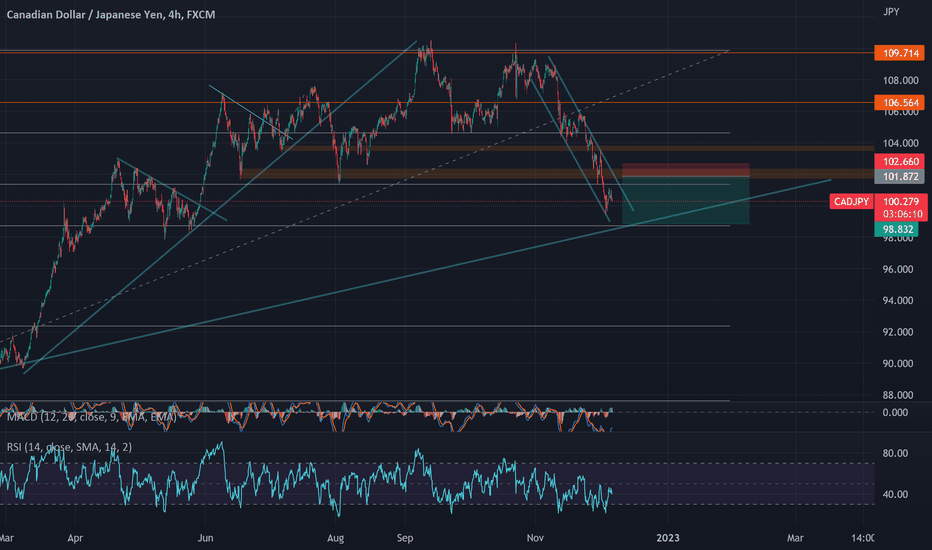The image size is (932, 550).
Task: Click the Sep label on the time axis
Action: (405, 538)
